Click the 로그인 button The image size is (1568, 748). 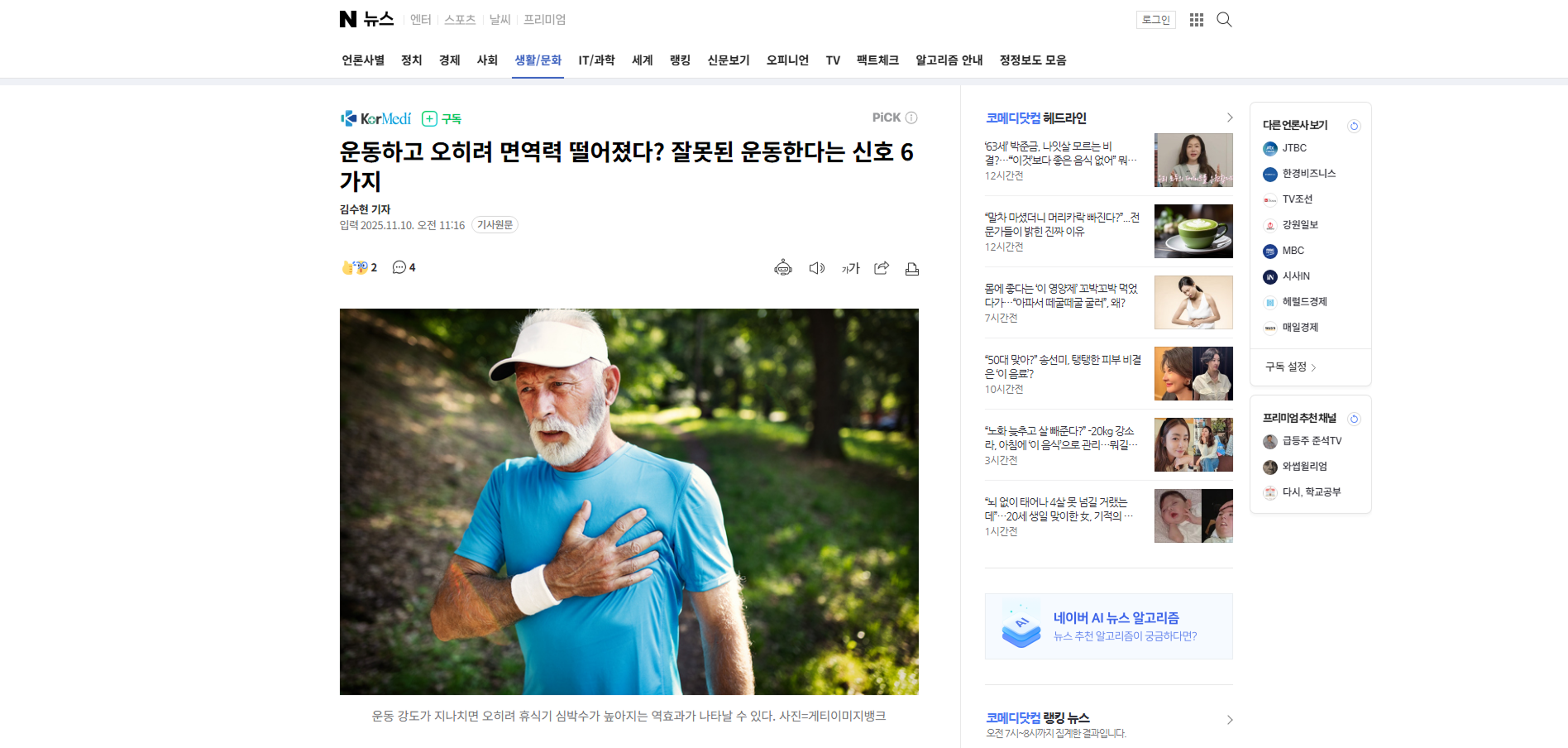point(1156,20)
